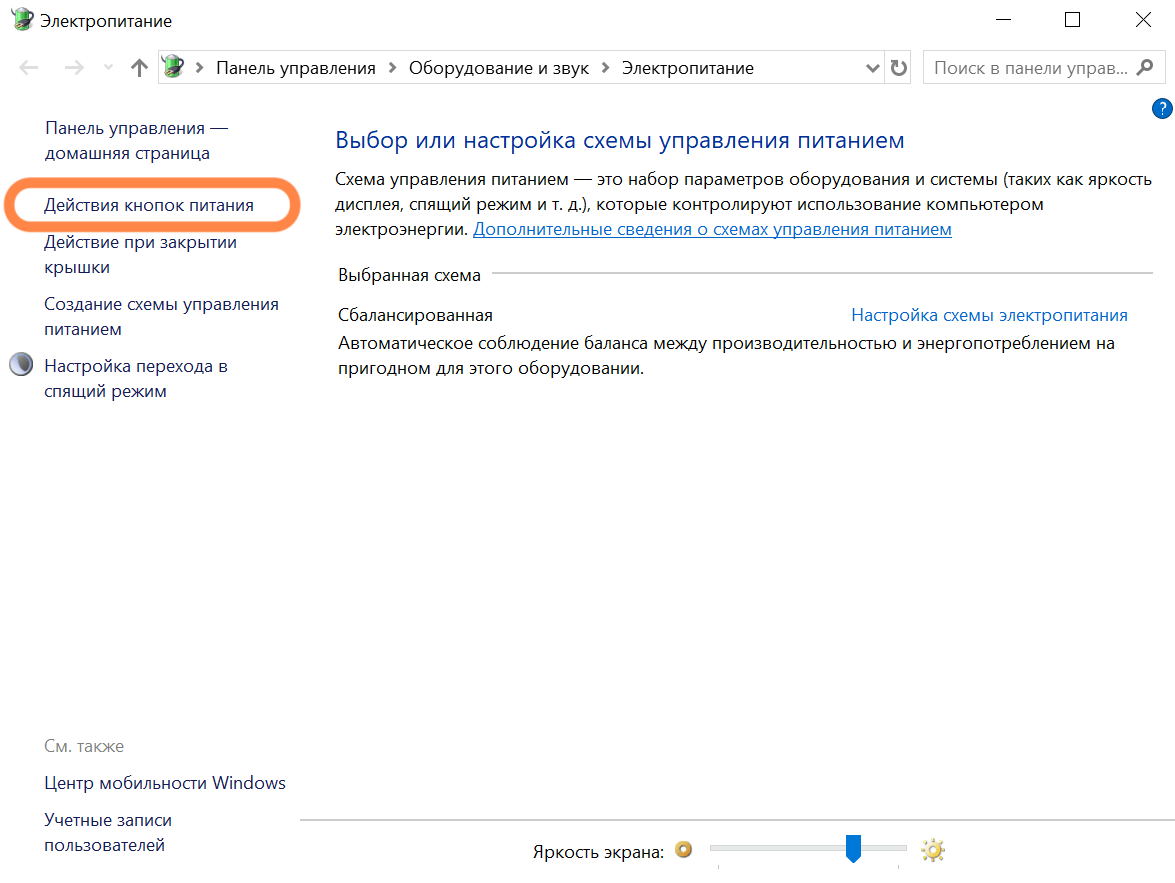Screen dimensions: 1175x883
Task: Go up one level with up arrow
Action: point(139,68)
